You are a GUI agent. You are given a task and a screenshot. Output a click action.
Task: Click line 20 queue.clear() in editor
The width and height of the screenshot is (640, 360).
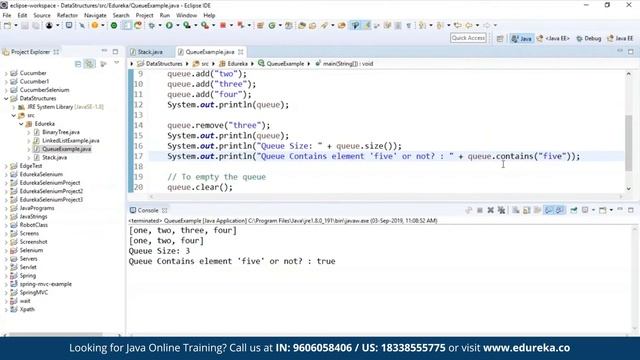[x=200, y=187]
